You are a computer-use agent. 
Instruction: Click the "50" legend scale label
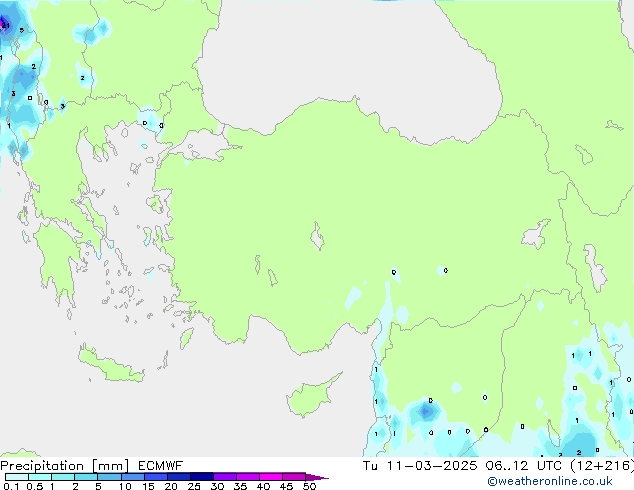pyautogui.click(x=310, y=486)
